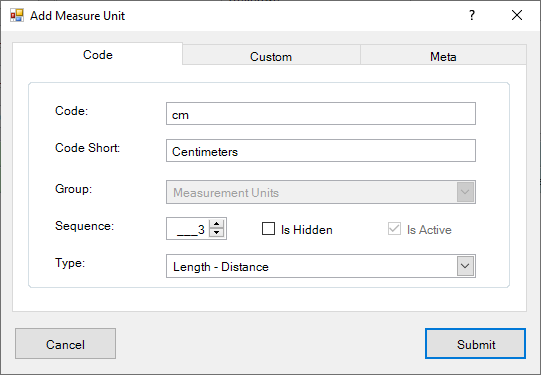Open the Type dropdown Length - Distance

point(321,266)
